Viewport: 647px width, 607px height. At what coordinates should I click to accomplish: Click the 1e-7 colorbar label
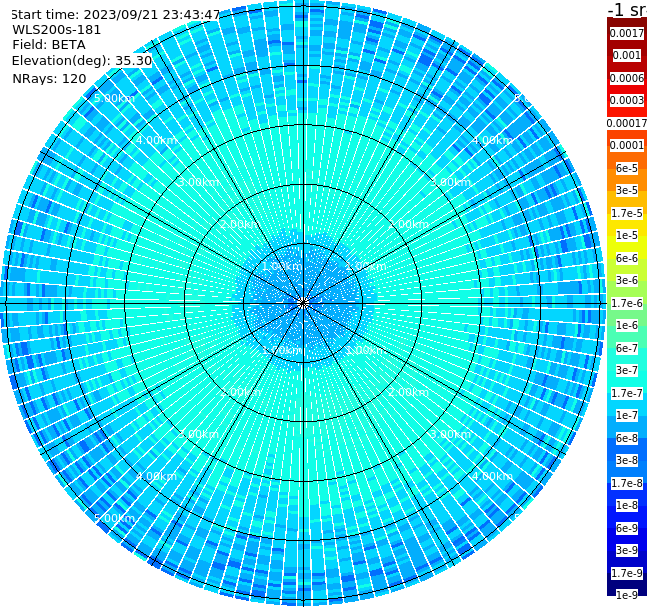[627, 415]
